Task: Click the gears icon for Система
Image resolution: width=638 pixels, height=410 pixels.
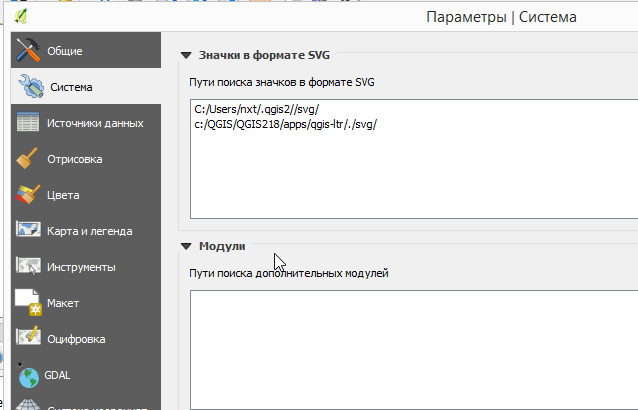Action: (x=28, y=86)
